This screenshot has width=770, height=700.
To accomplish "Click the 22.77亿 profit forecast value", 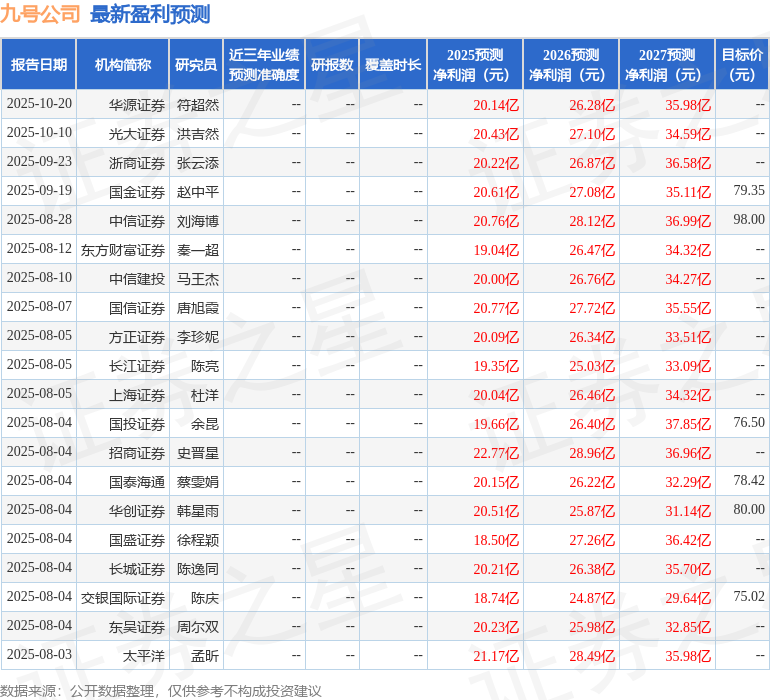I will tap(496, 453).
